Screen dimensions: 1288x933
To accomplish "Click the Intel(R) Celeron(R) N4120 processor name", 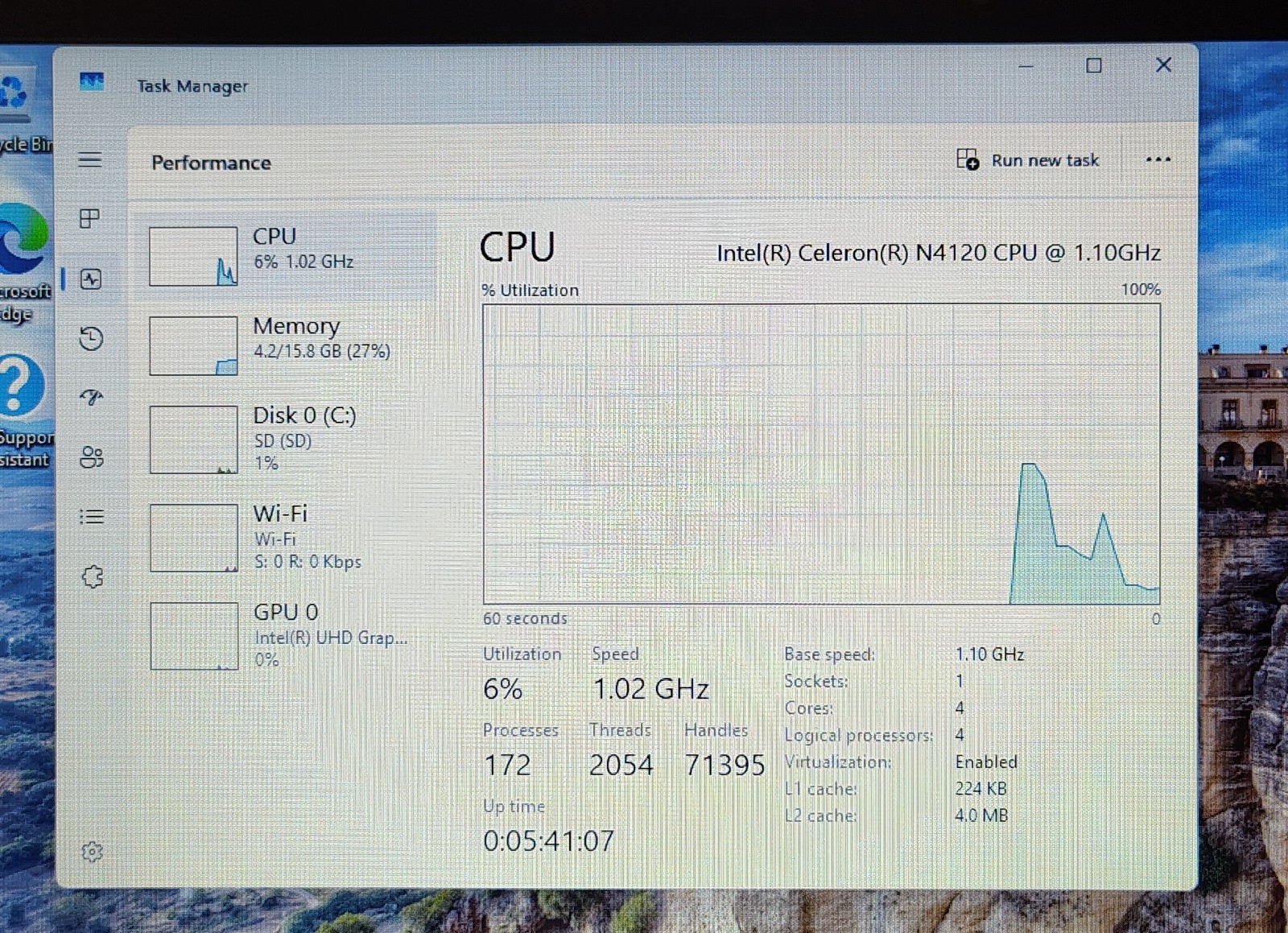I will [x=939, y=253].
